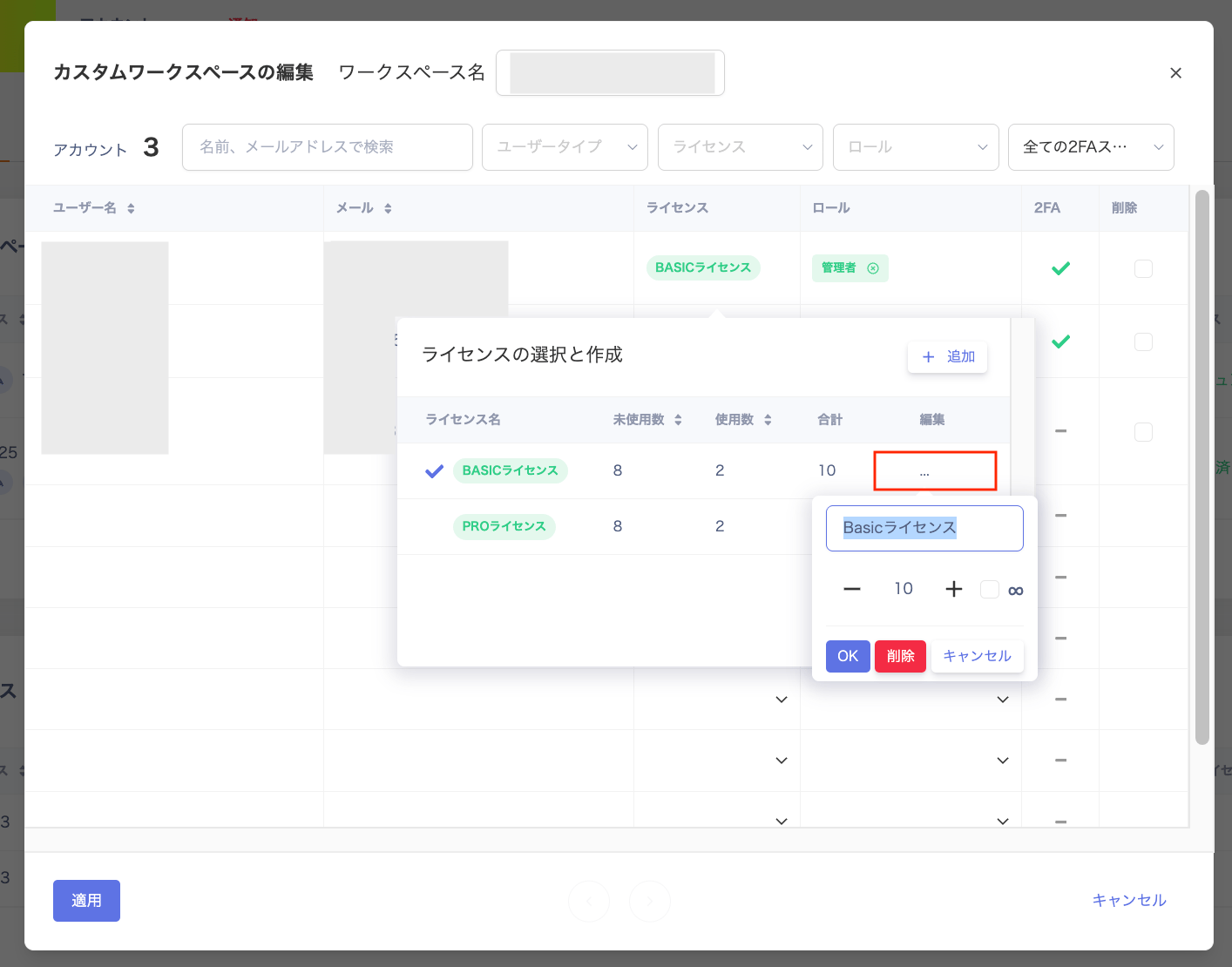1232x967 pixels.
Task: Tick the delete checkbox in third user row
Action: point(1143,432)
